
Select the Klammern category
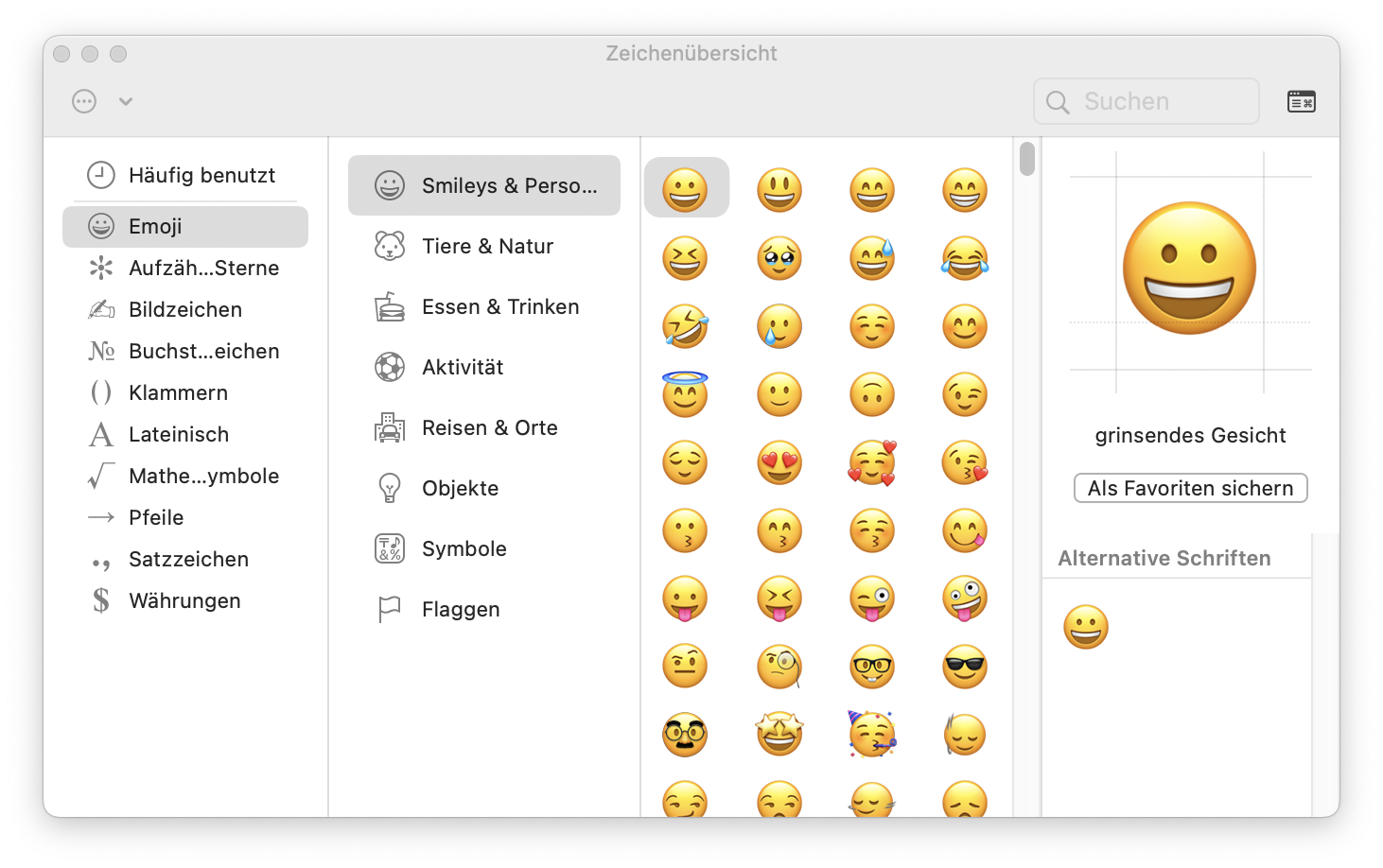coord(185,392)
